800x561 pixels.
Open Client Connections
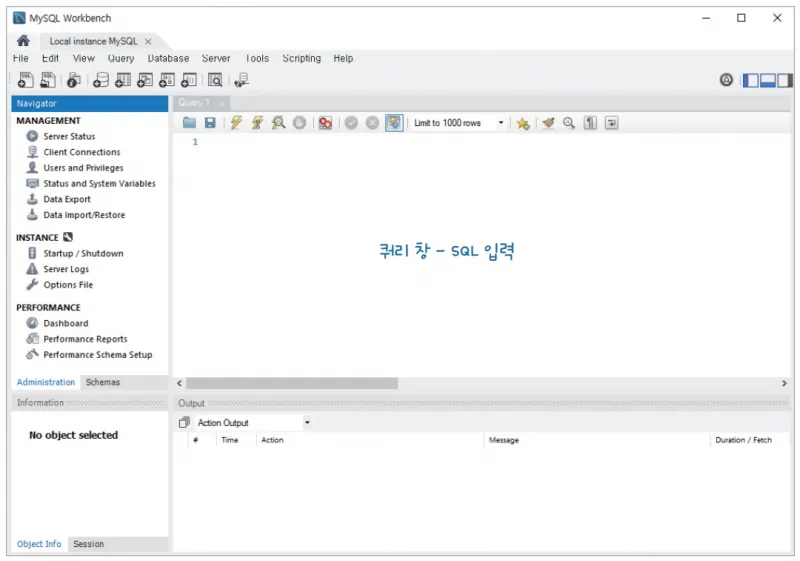pos(82,152)
